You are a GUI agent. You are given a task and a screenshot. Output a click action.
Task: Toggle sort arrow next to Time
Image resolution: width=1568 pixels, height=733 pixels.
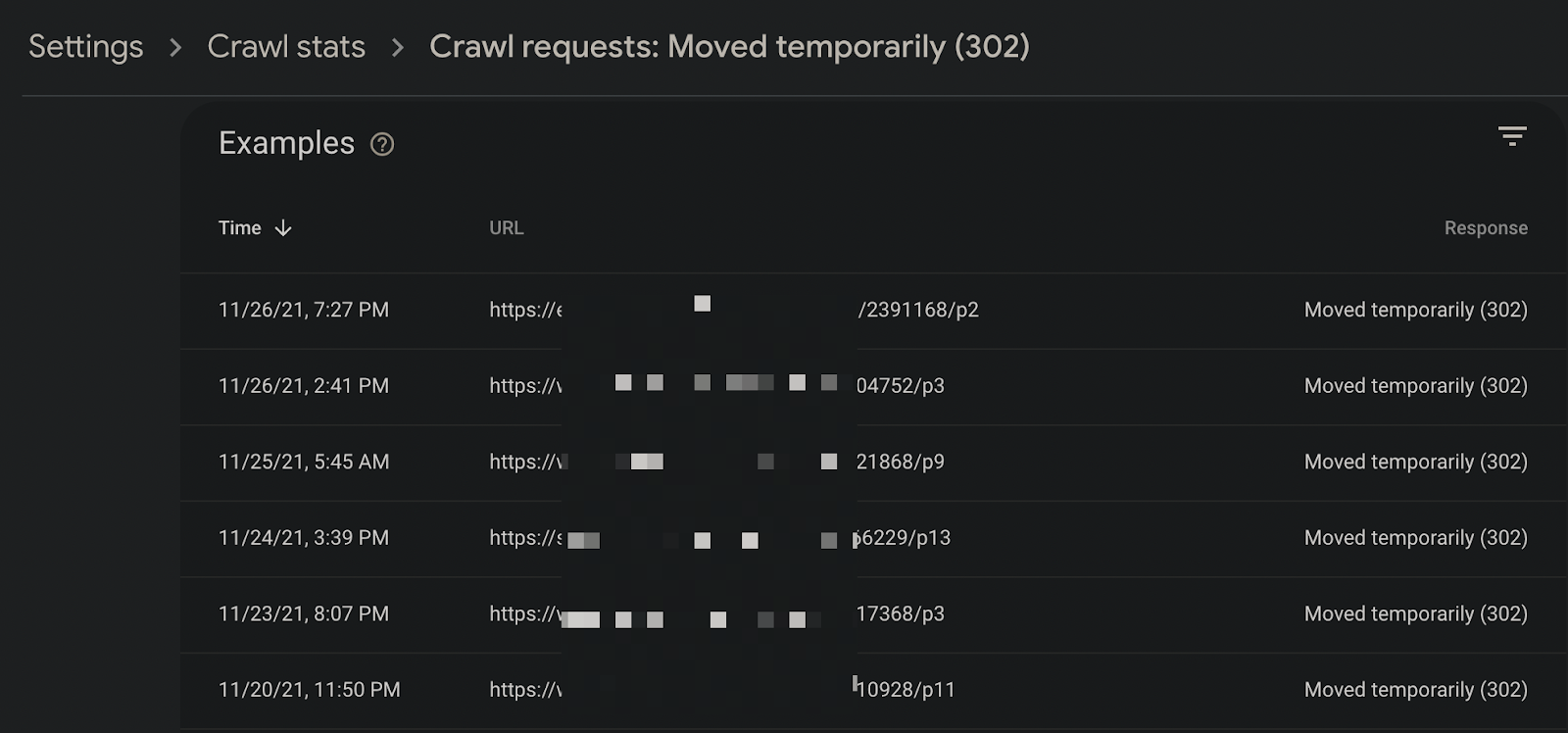[283, 228]
